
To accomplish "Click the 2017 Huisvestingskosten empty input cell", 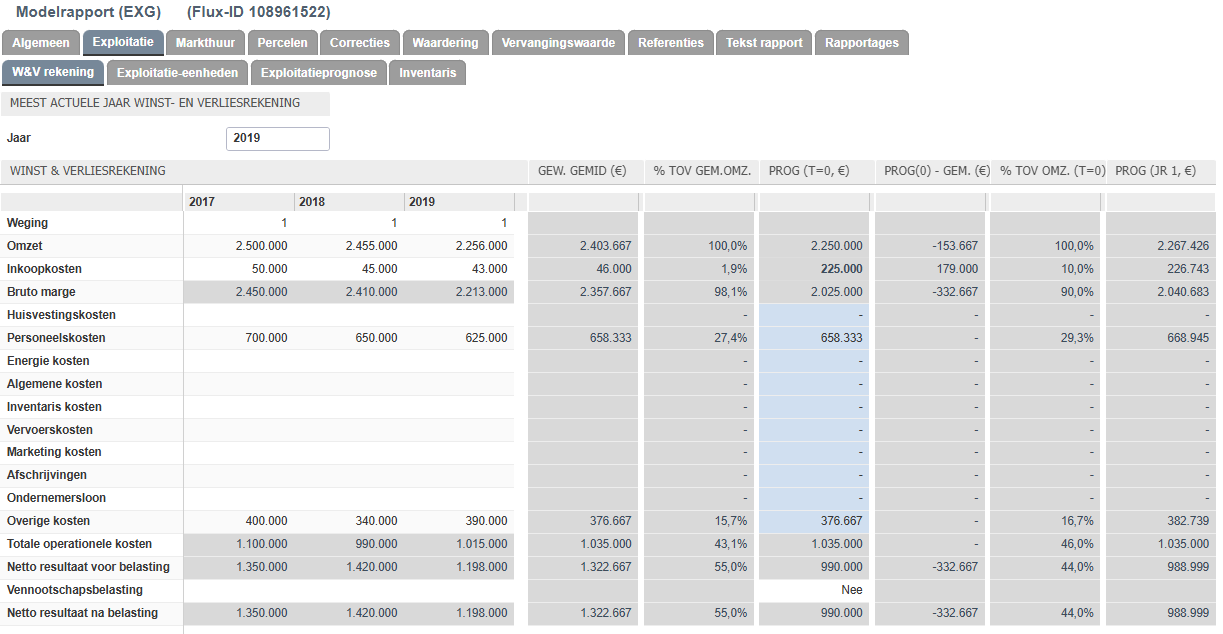I will coord(239,315).
